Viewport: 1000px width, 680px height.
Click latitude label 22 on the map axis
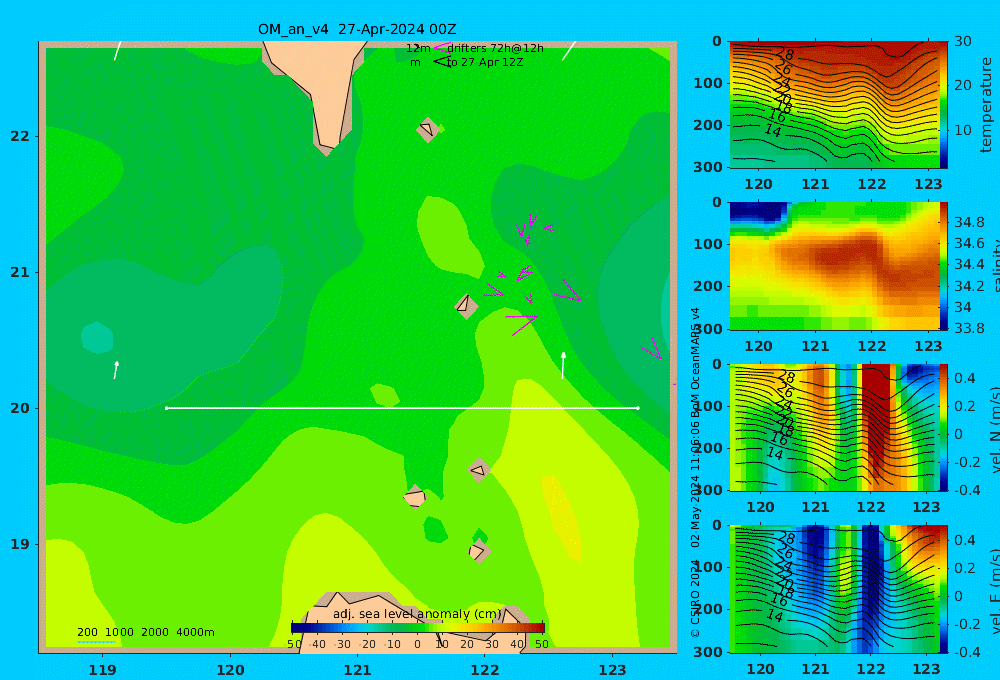20,136
